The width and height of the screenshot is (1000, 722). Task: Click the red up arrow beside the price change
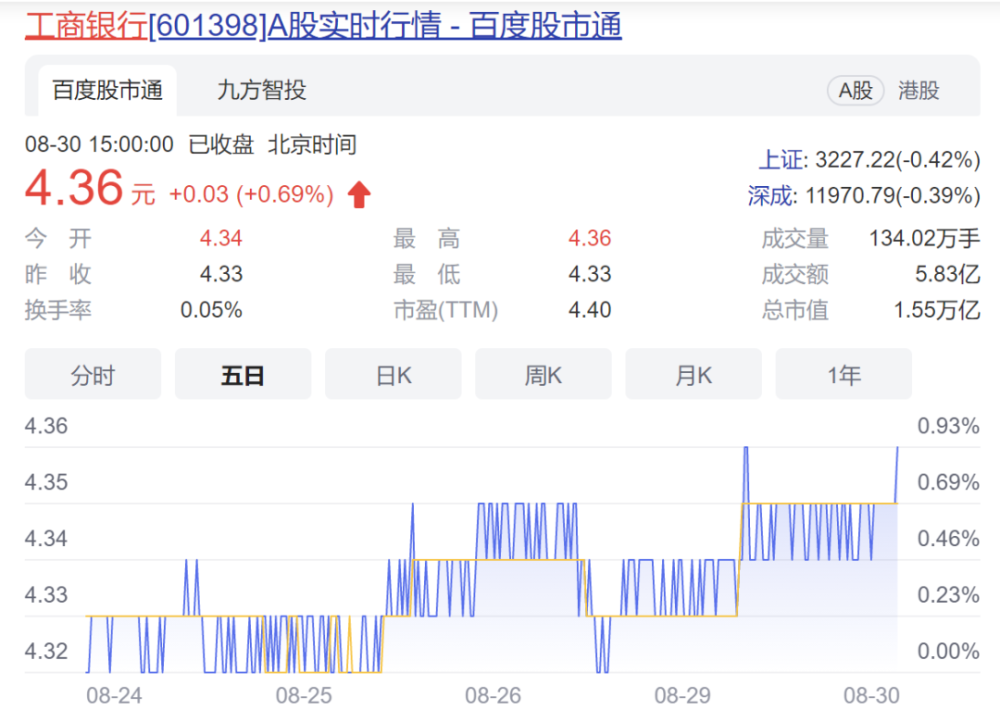click(359, 195)
